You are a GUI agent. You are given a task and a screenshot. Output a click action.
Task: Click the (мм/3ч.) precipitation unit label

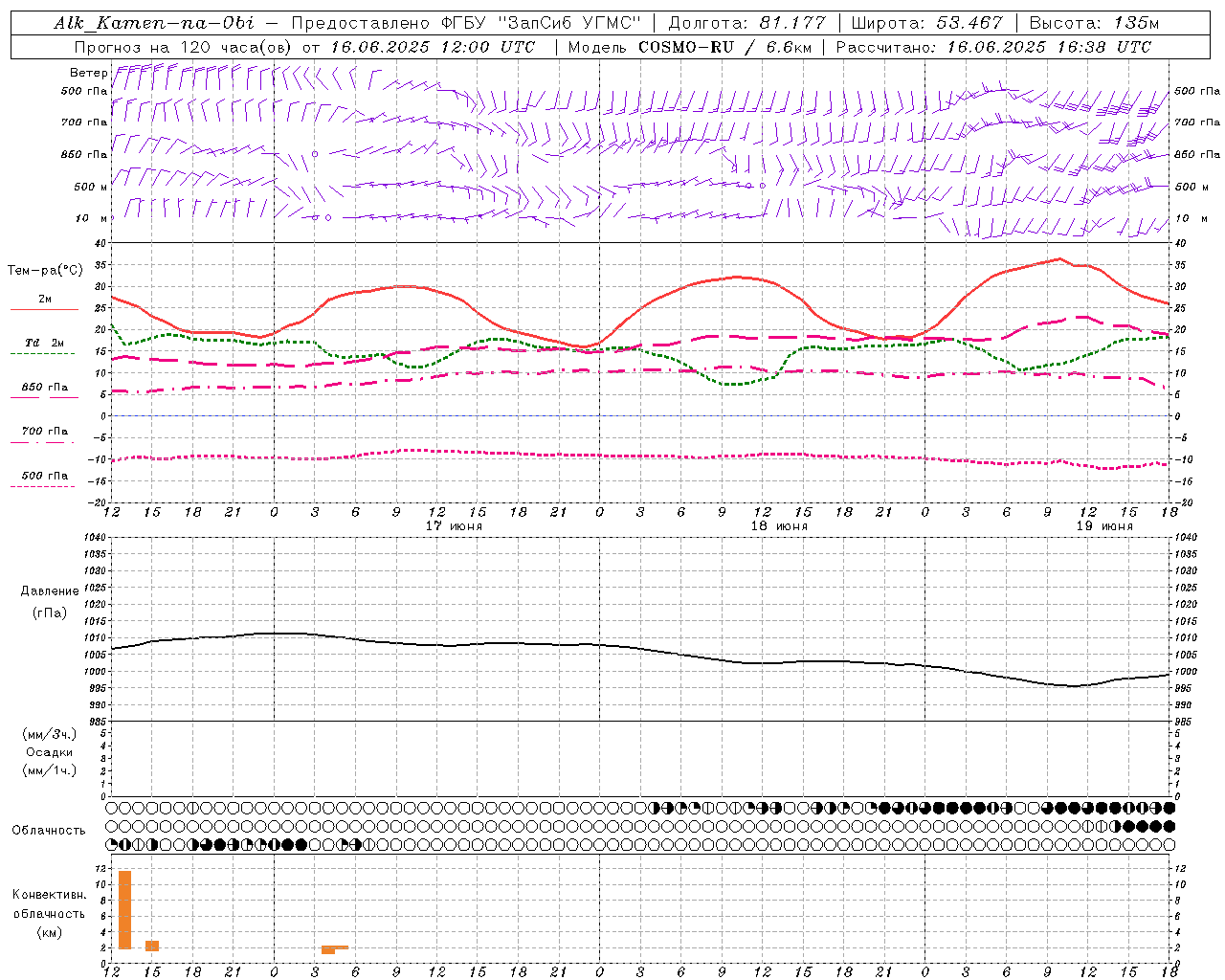tap(49, 734)
